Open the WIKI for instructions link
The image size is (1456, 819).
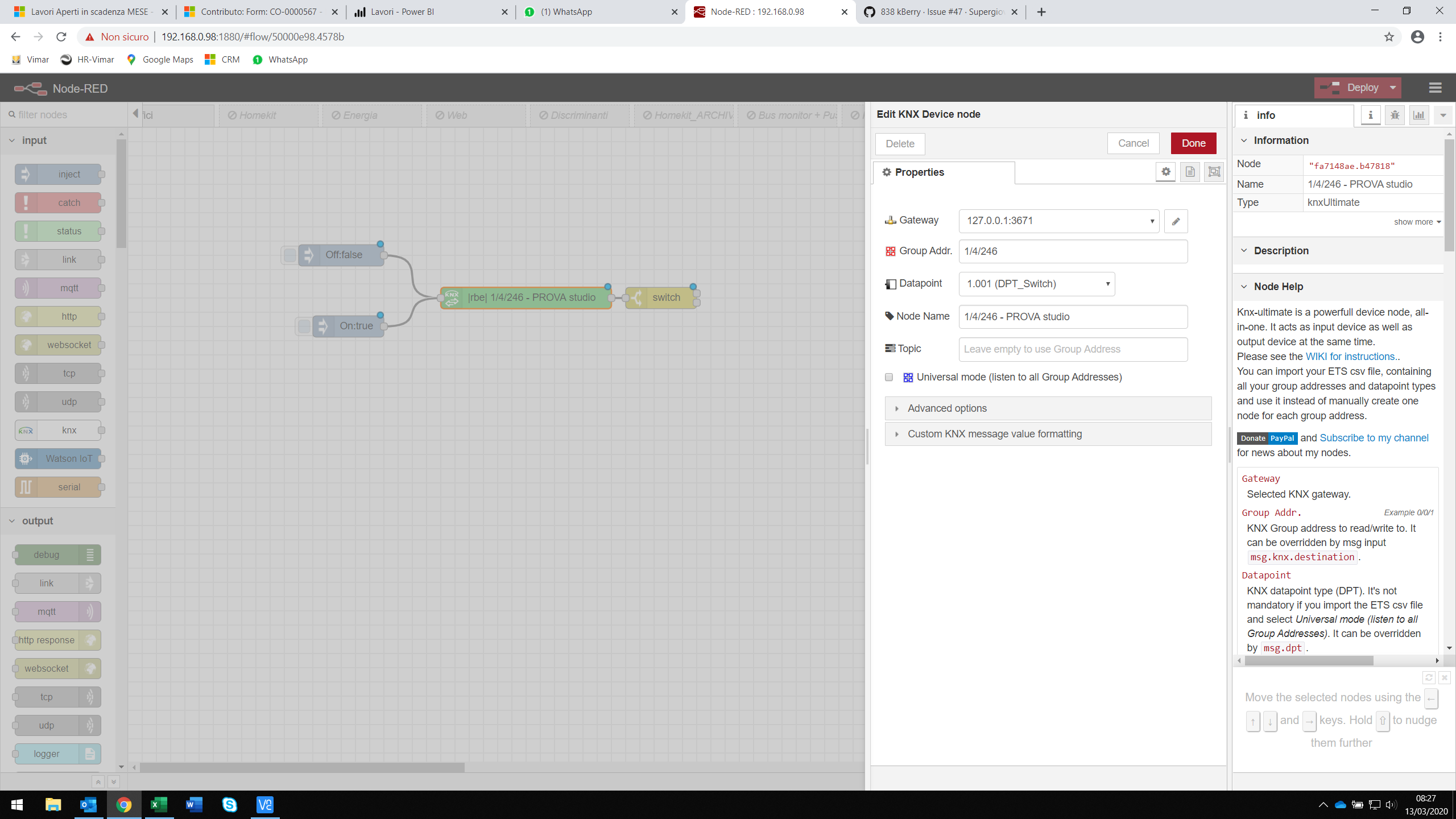click(1350, 357)
